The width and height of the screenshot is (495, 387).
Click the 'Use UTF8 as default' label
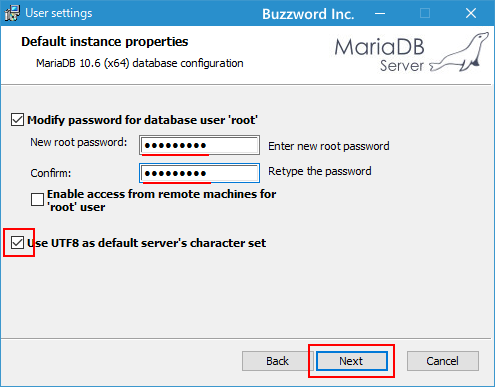coord(147,243)
